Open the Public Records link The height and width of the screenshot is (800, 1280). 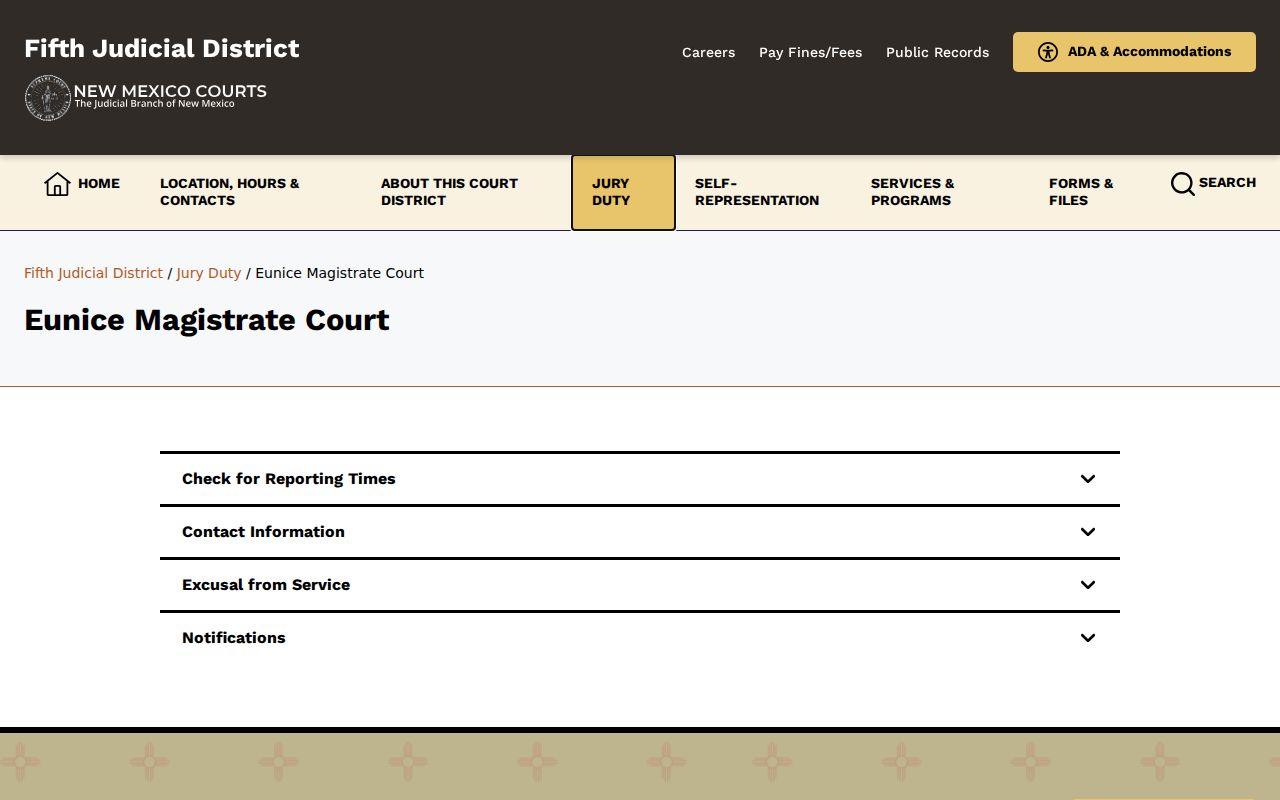coord(937,52)
